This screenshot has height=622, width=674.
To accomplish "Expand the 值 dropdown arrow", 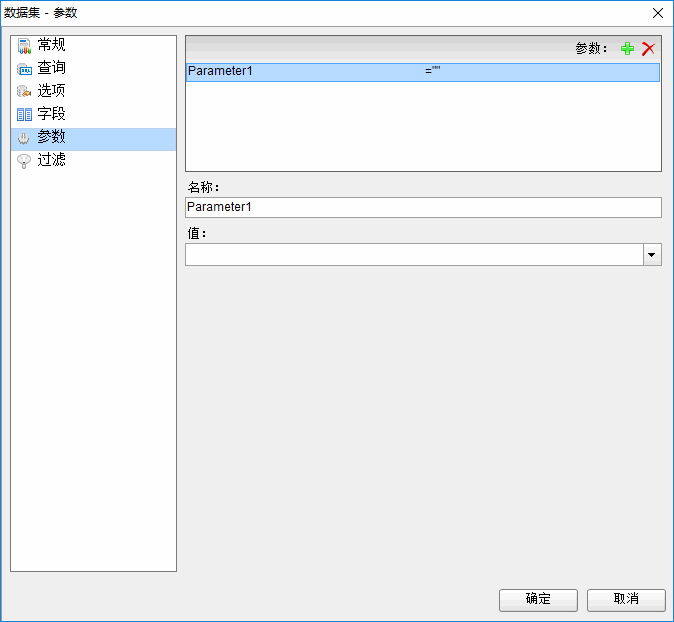I will (652, 255).
